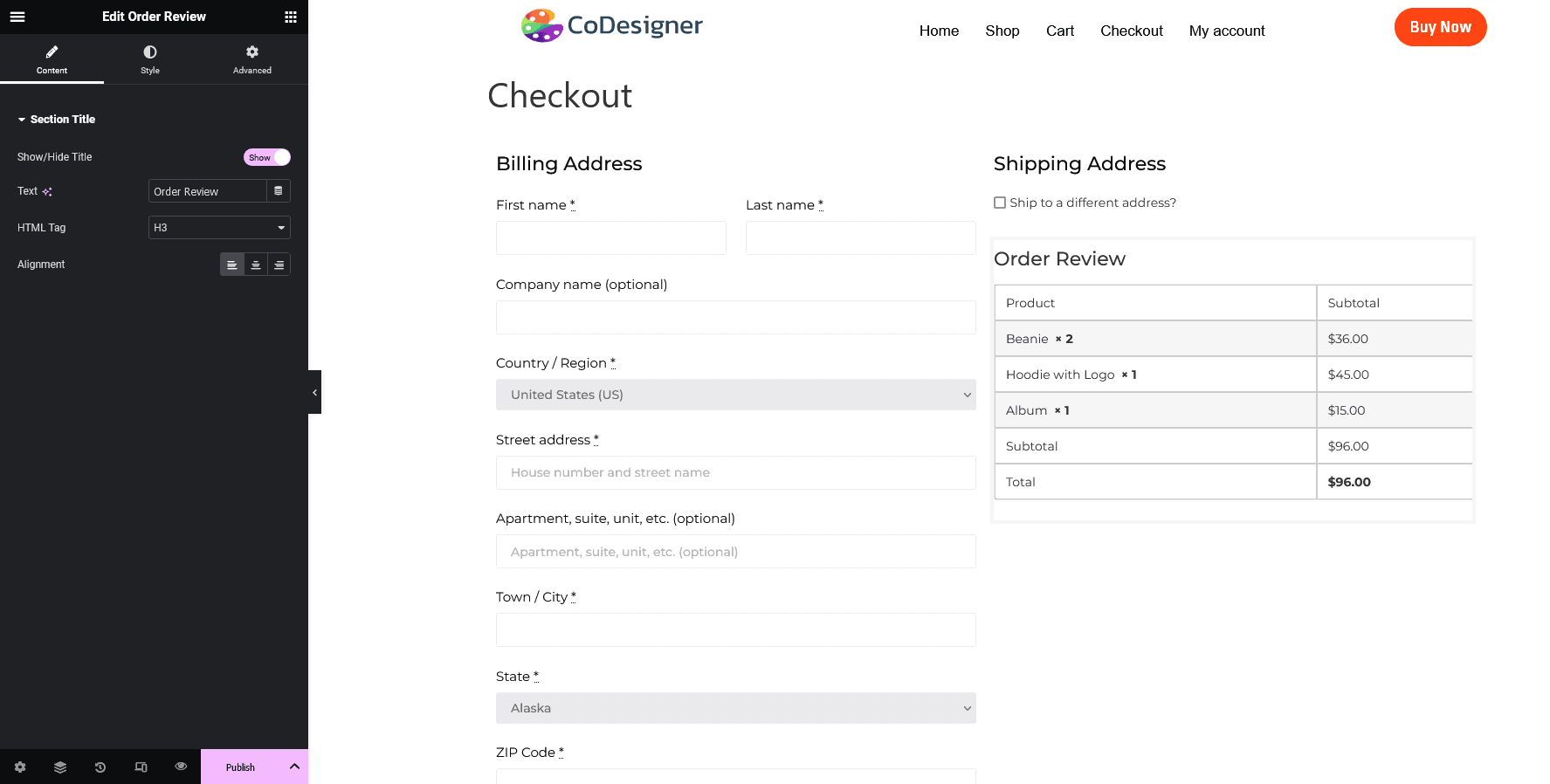Check 'Ship to a different address?' box
The height and width of the screenshot is (784, 1550).
tap(1000, 203)
